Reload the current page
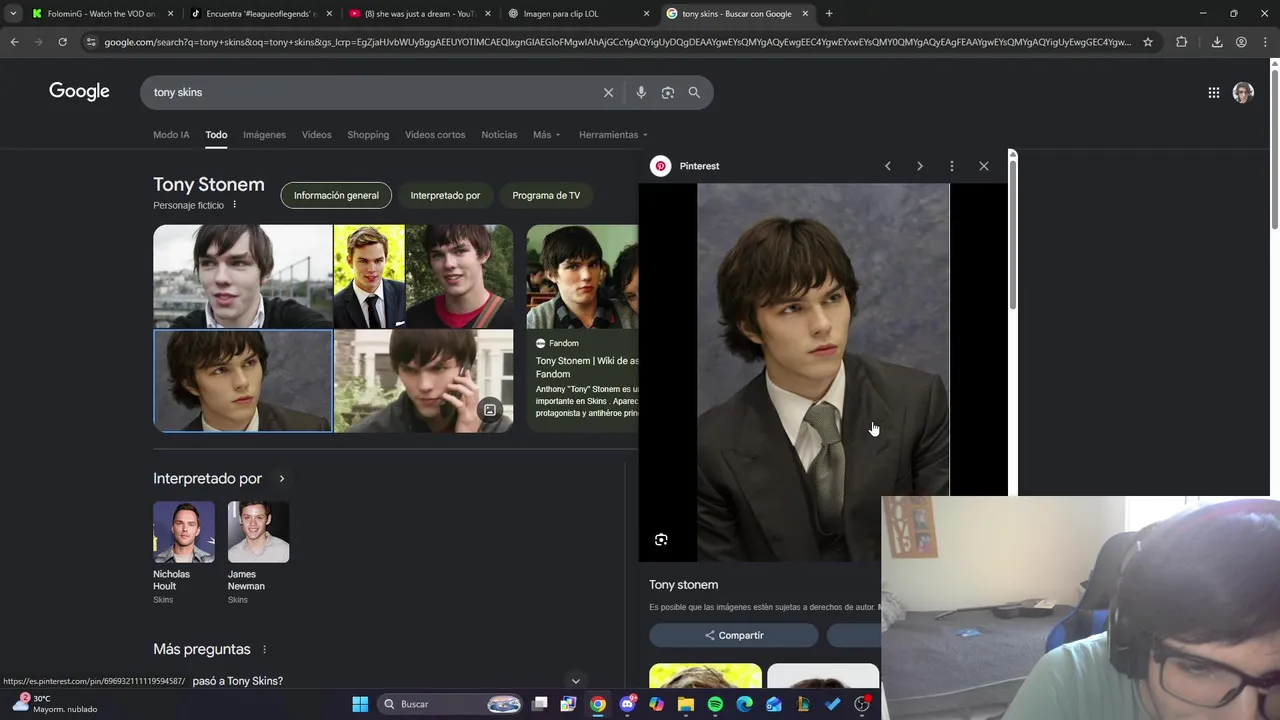The width and height of the screenshot is (1280, 720). pyautogui.click(x=62, y=42)
